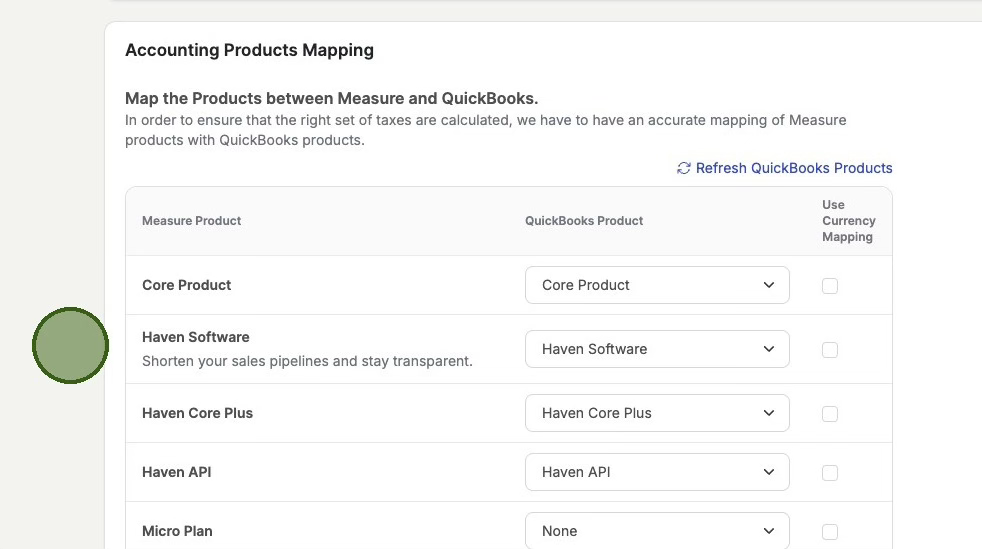Check the currency mapping box for Haven Core Plus
Screen dimensions: 982x549
tap(830, 414)
